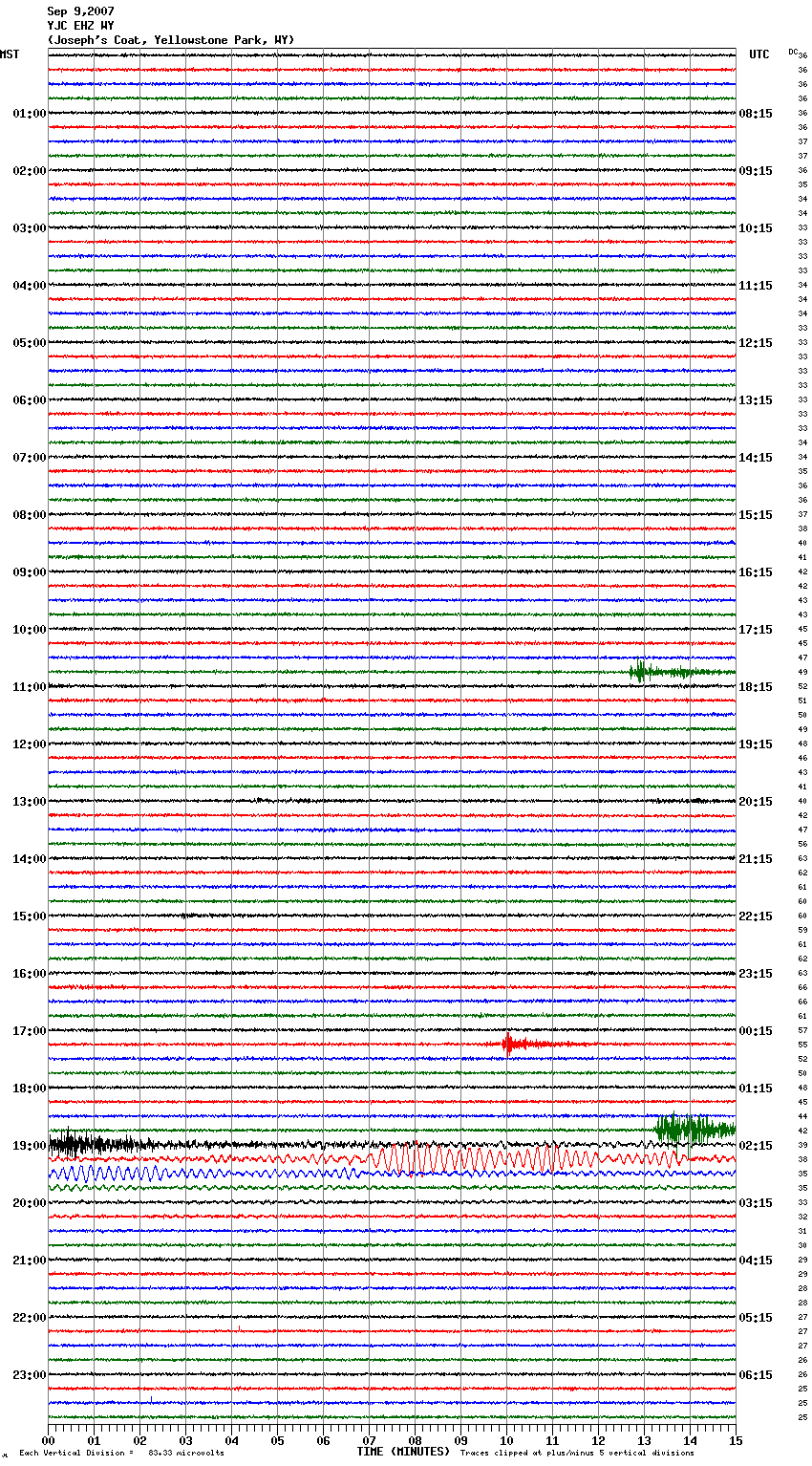Select the 03:00 MST row label
812x1466 pixels.
[x=29, y=228]
